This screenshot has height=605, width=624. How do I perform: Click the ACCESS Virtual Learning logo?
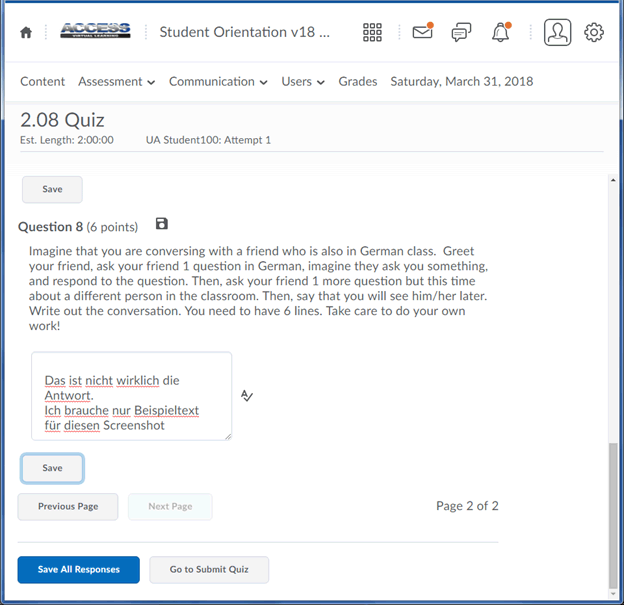coord(95,32)
